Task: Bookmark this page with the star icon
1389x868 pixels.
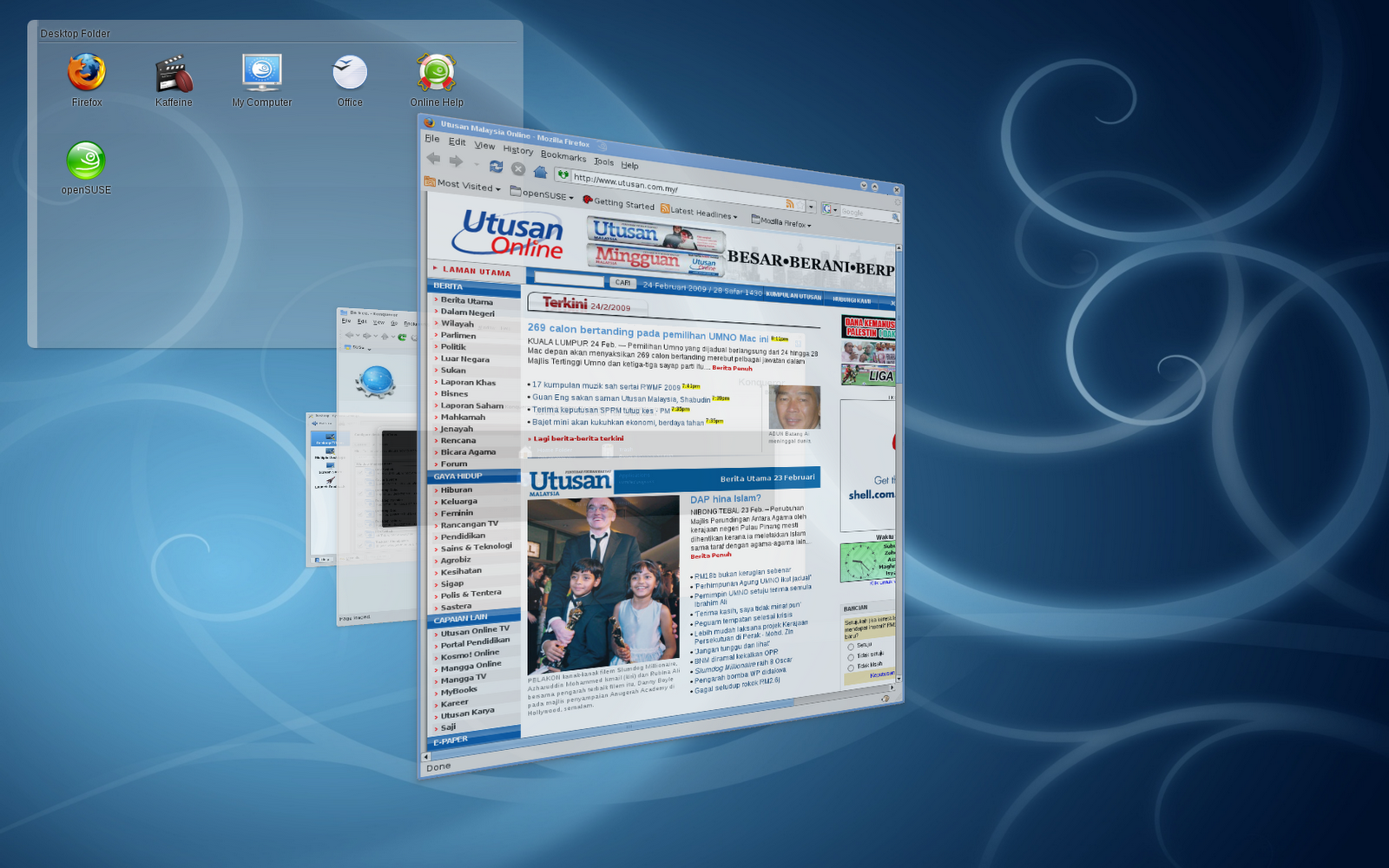Action: point(800,205)
